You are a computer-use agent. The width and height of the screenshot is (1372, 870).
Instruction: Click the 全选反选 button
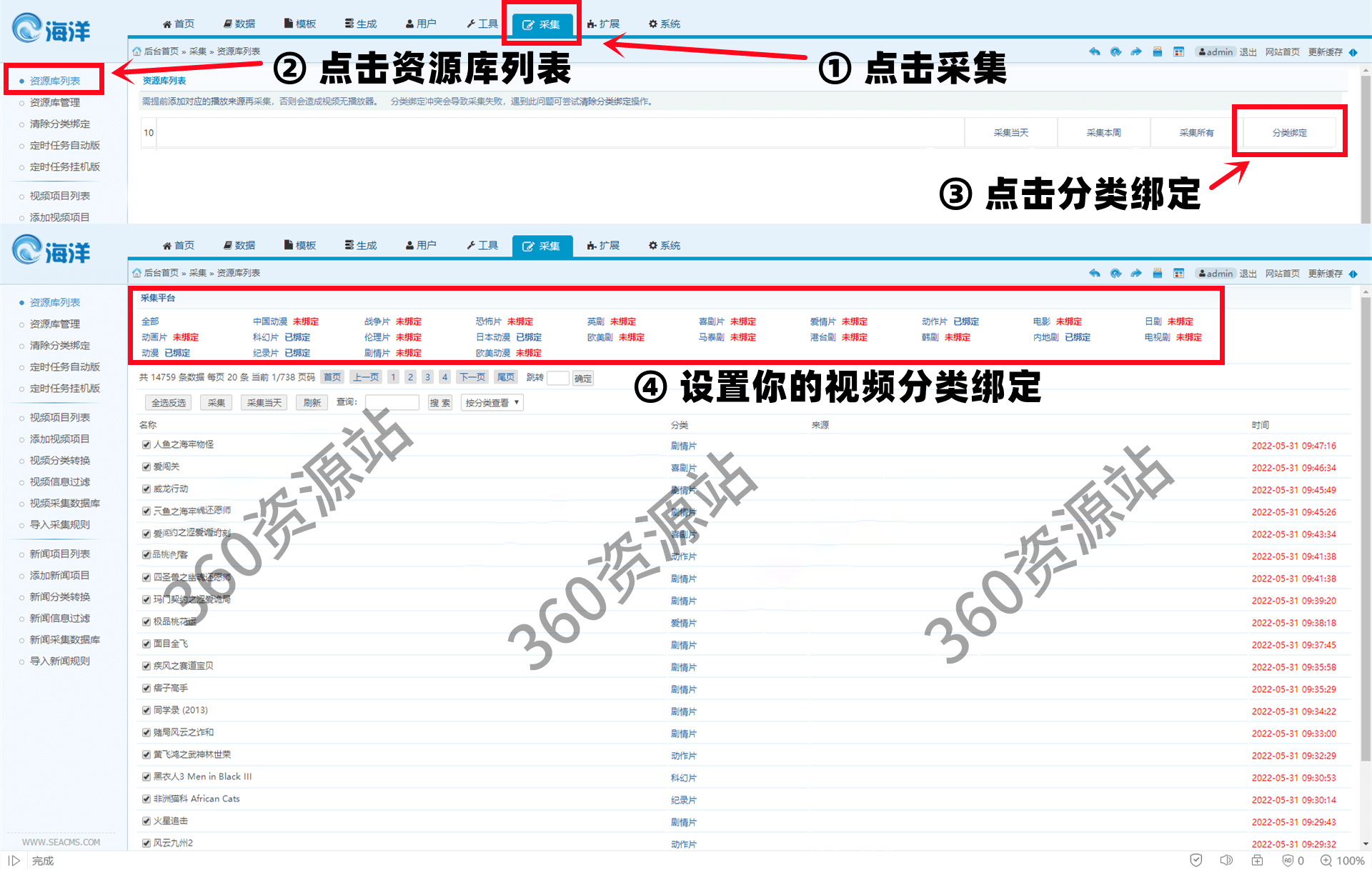pyautogui.click(x=169, y=403)
